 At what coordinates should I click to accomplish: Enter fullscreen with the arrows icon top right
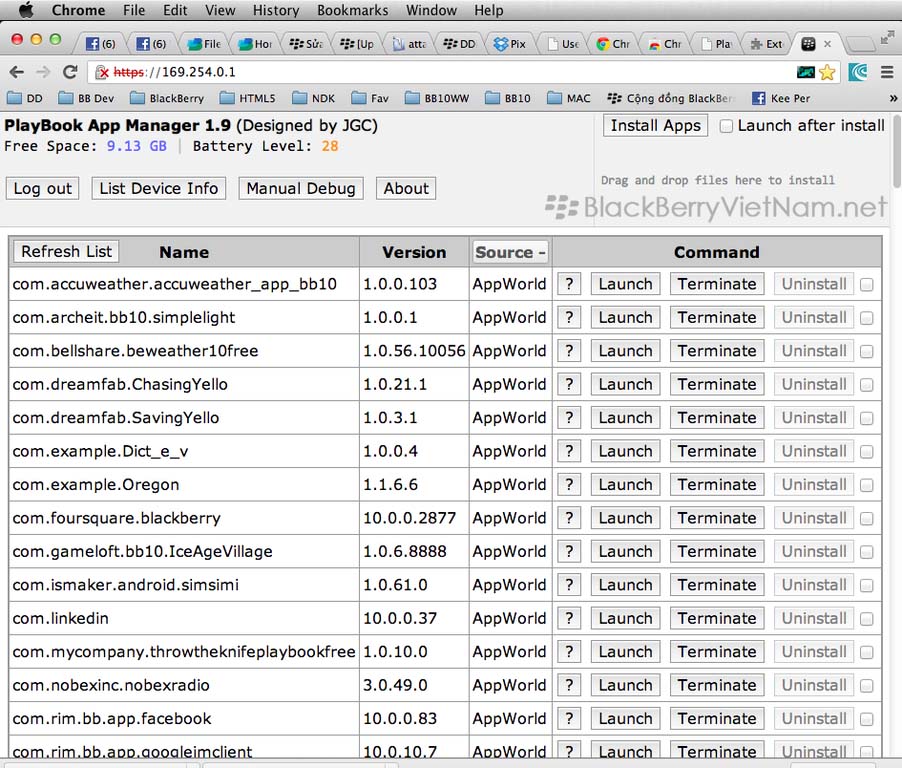click(x=886, y=37)
